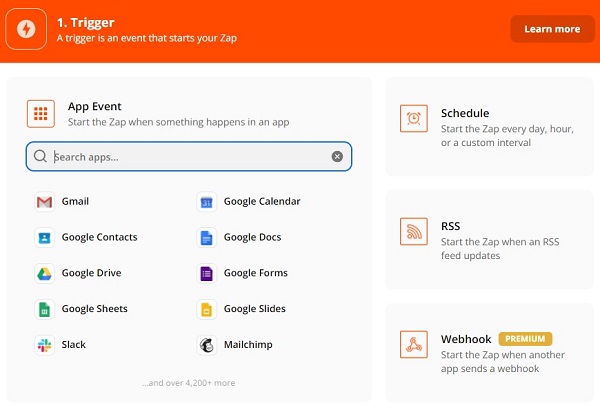Screen dimensions: 600x412
Task: Click the magnifying glass search icon
Action: tap(40, 156)
